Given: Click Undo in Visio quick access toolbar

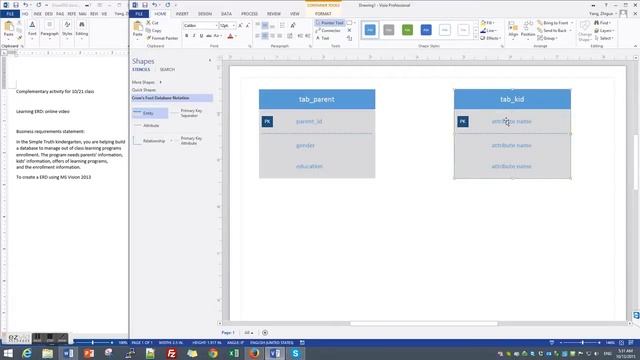Looking at the screenshot, I should coord(155,5).
